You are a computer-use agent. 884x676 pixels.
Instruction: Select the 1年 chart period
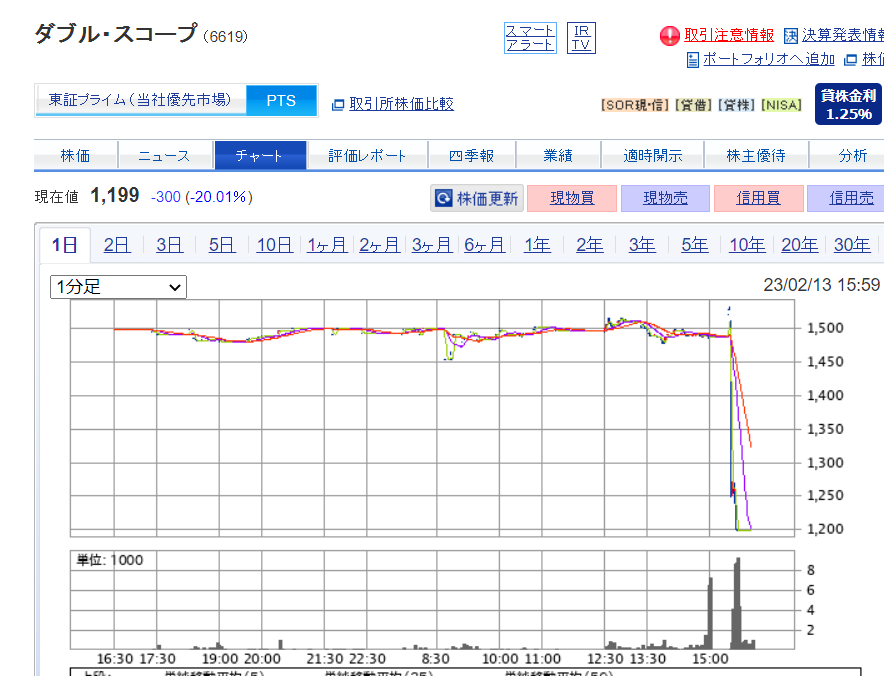click(537, 245)
